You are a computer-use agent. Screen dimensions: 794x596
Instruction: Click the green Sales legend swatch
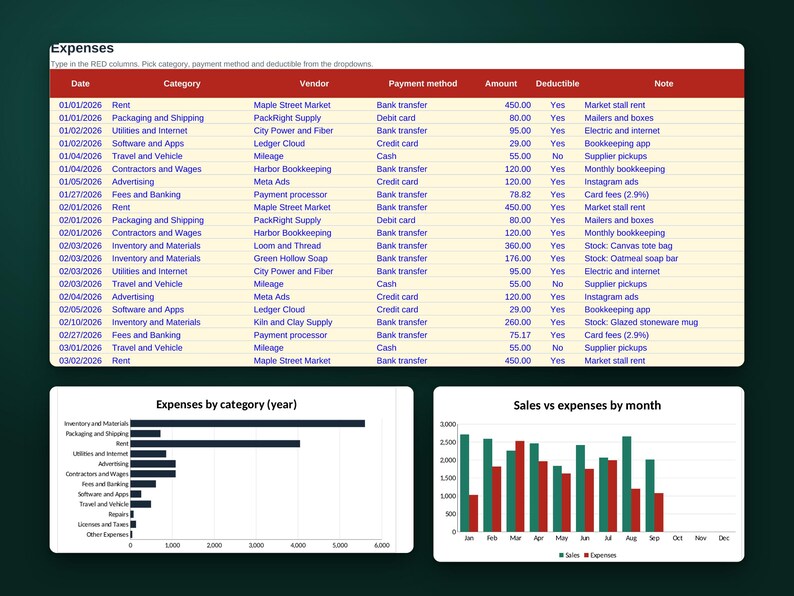click(561, 555)
